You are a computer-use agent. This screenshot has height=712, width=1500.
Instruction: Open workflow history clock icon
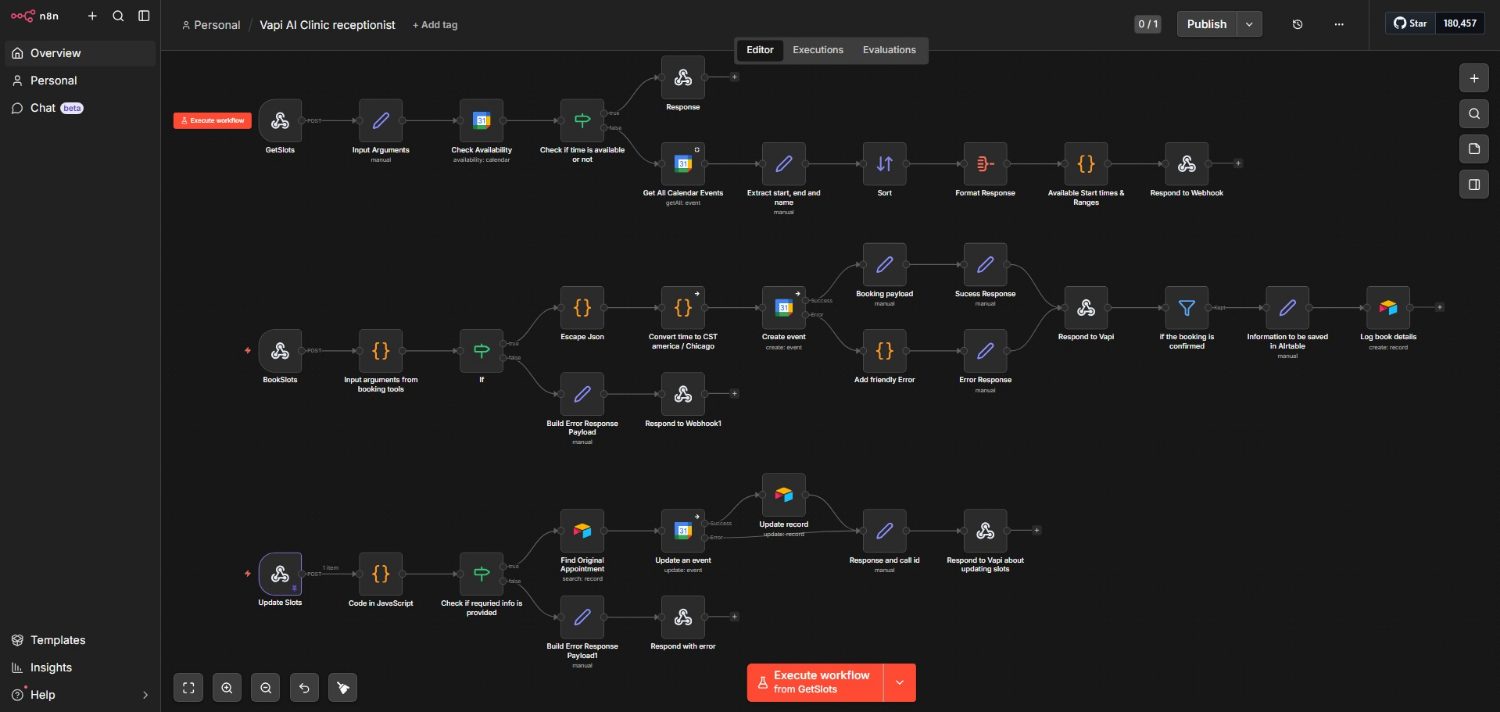click(1298, 24)
